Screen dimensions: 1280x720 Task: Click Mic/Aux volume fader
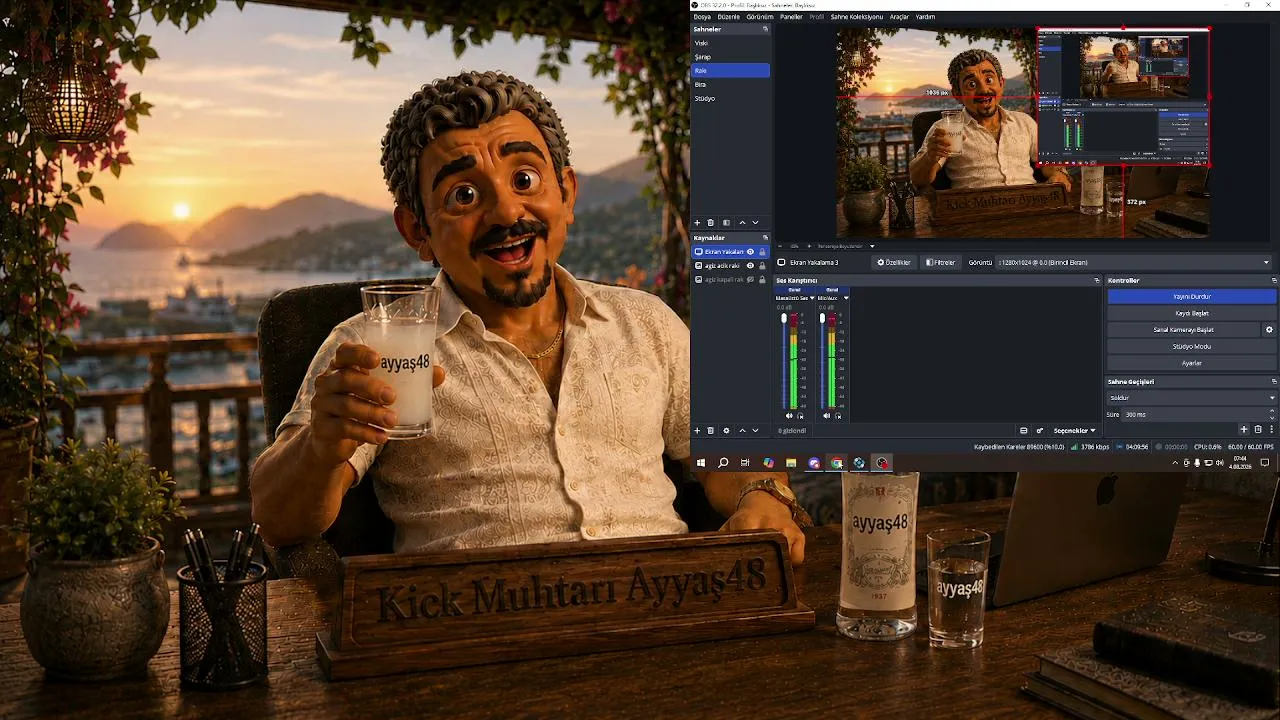822,318
